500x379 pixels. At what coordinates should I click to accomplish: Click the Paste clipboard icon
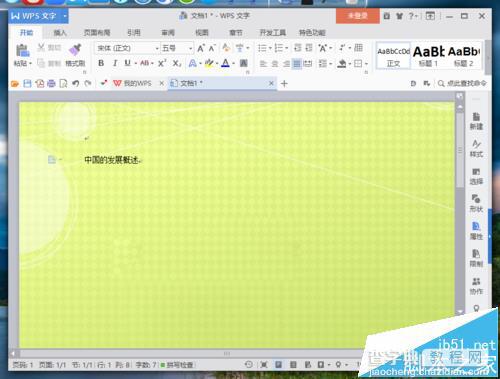22,50
